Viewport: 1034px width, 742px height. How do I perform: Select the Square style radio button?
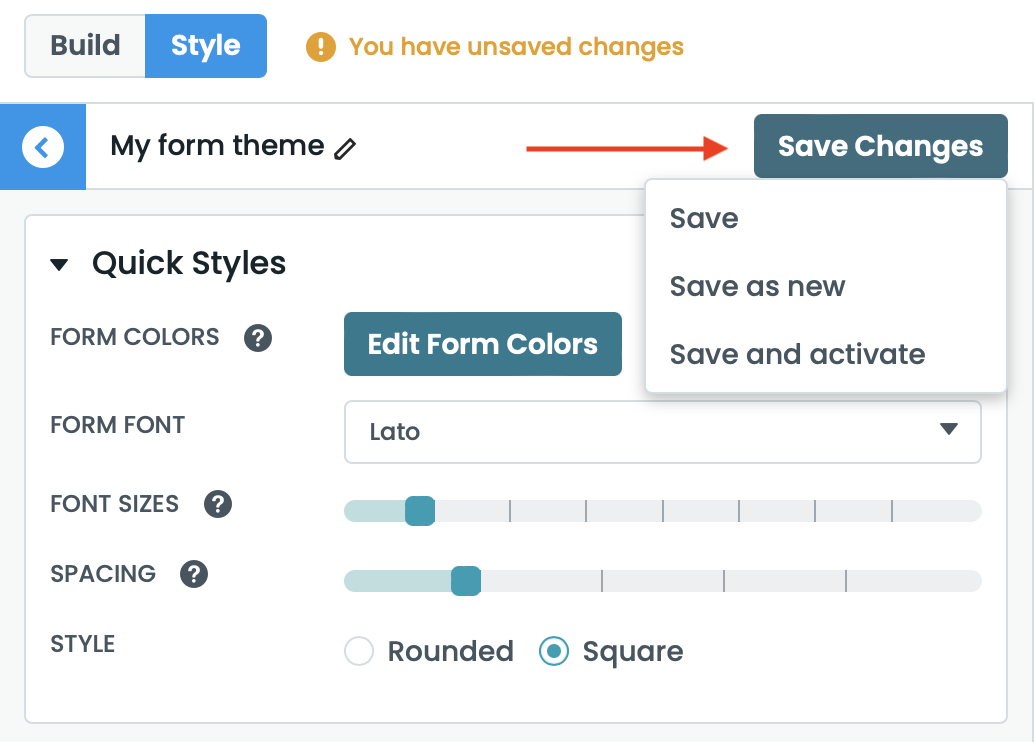point(554,652)
